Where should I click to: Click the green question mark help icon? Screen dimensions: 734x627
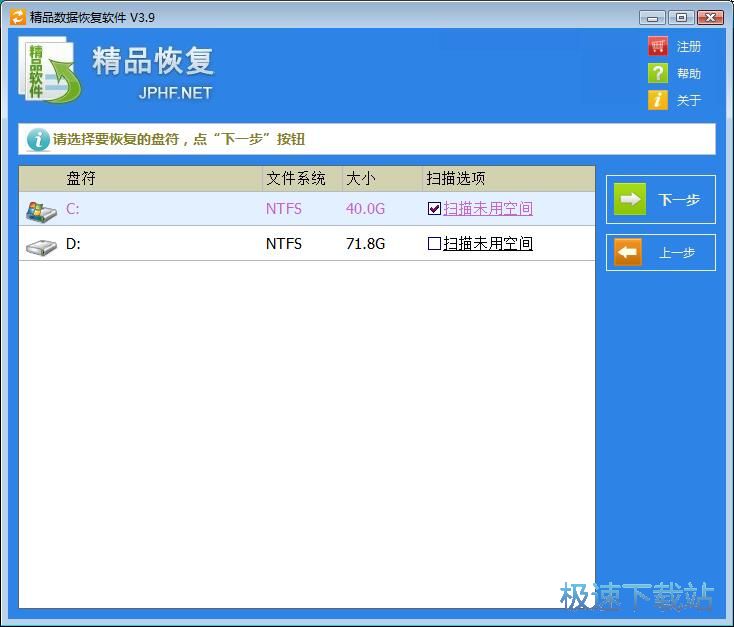pos(658,73)
